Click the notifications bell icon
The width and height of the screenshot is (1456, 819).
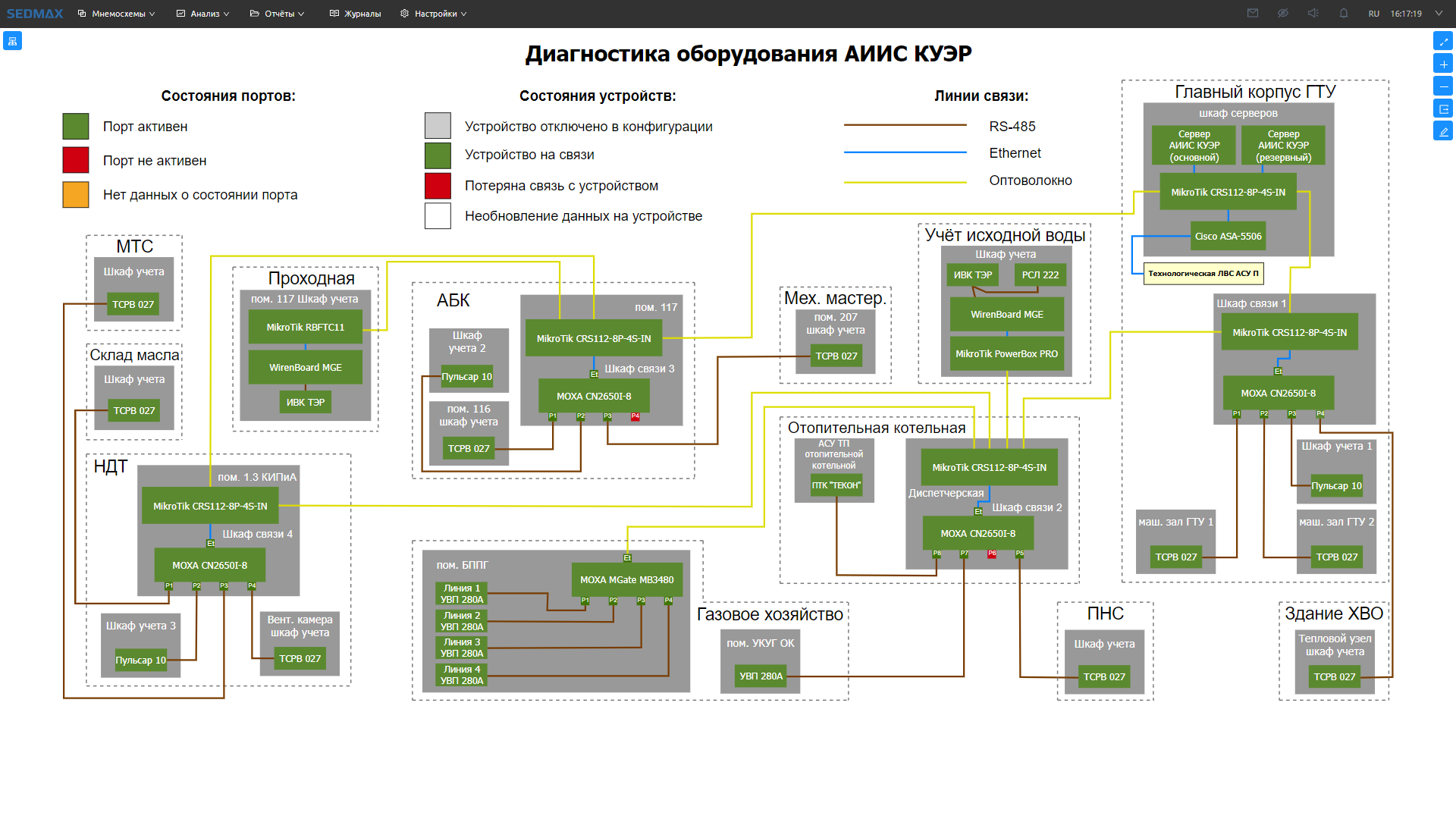(x=1344, y=14)
